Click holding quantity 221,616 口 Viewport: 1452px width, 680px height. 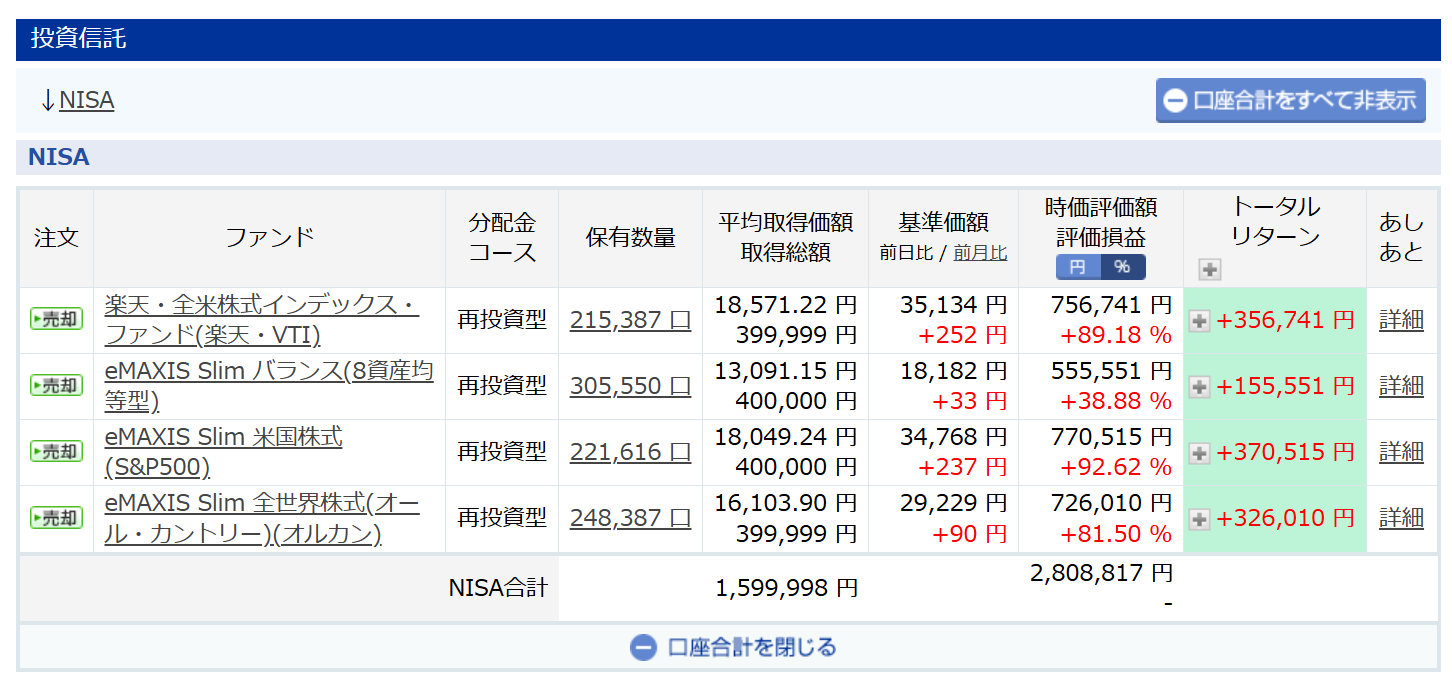tap(630, 452)
